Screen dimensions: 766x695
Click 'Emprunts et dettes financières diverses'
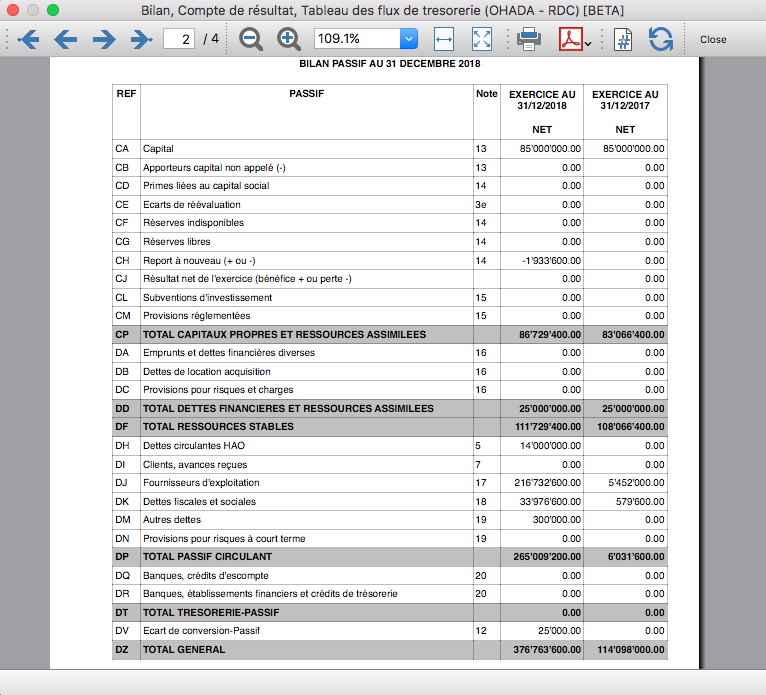click(x=229, y=353)
